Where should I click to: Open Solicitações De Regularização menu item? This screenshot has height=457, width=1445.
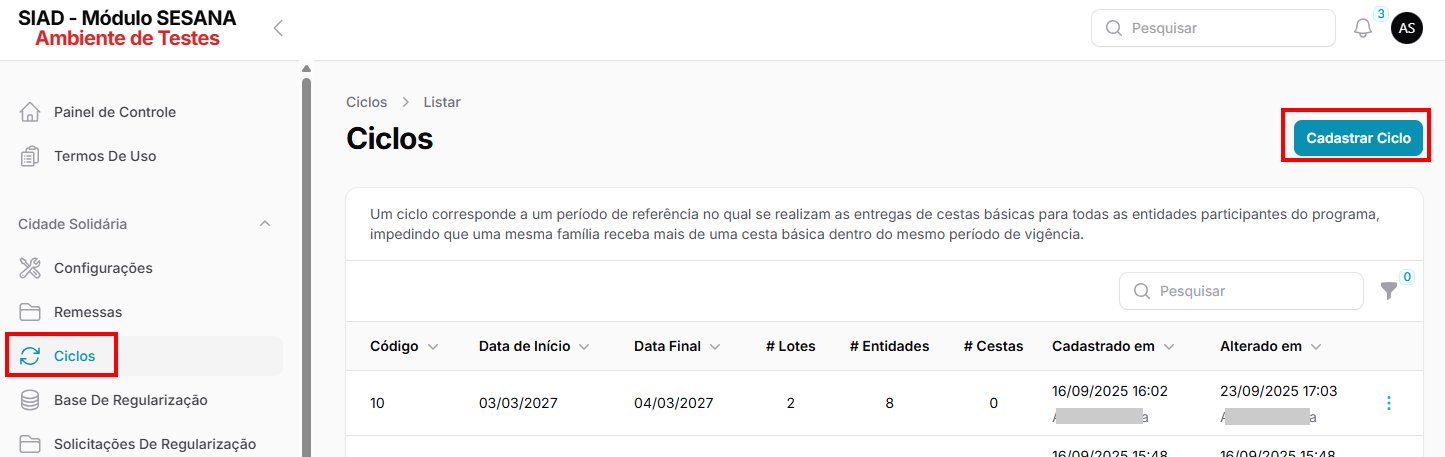click(154, 444)
